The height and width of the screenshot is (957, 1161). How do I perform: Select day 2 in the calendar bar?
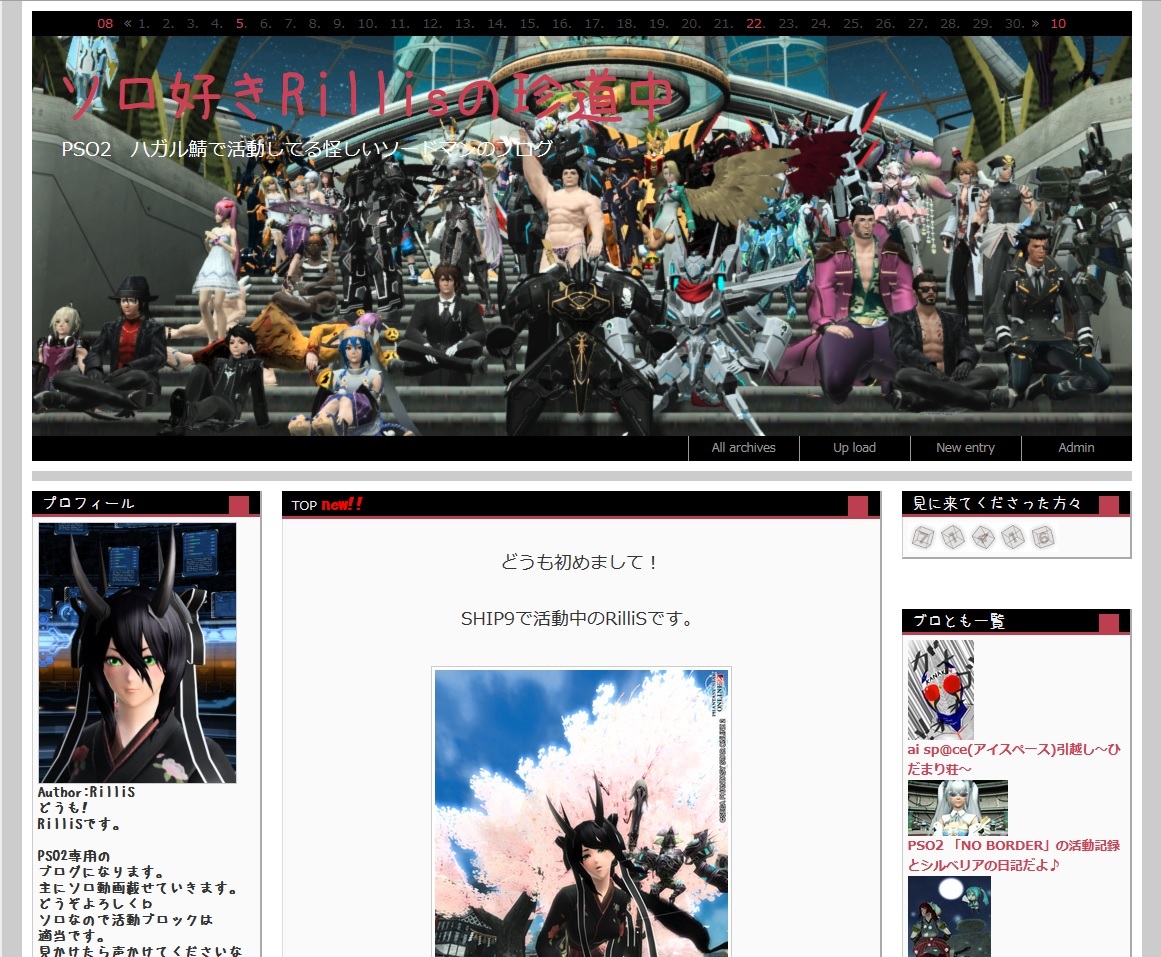168,24
